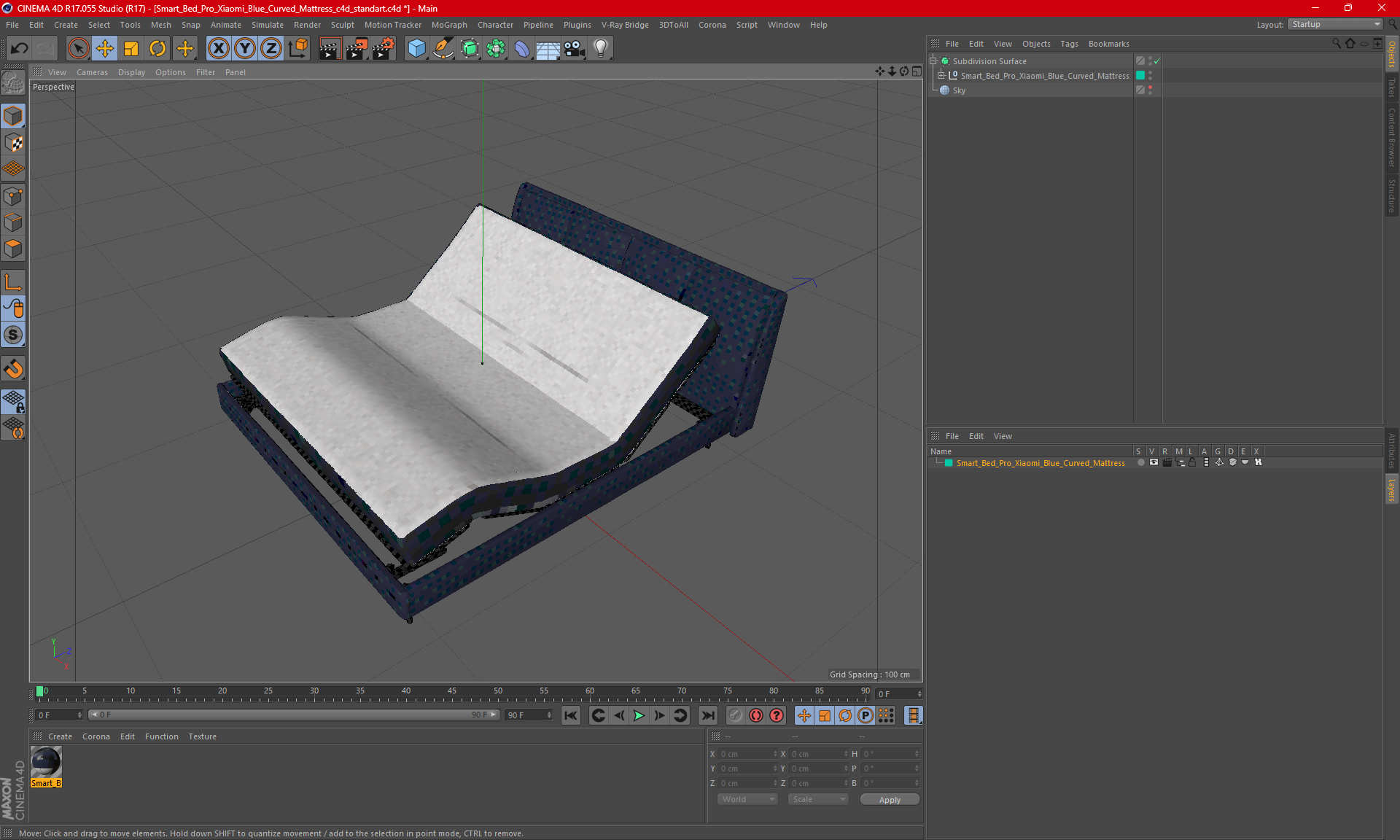Activate the Scale tool
The image size is (1400, 840).
click(131, 49)
